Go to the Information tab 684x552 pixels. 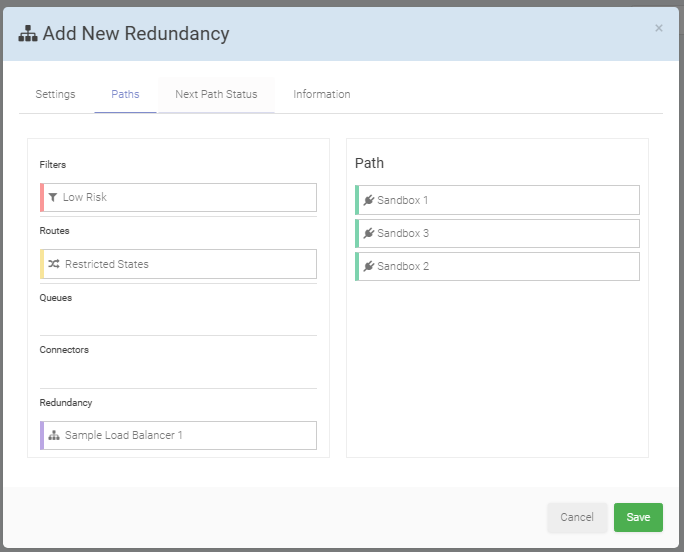(322, 94)
